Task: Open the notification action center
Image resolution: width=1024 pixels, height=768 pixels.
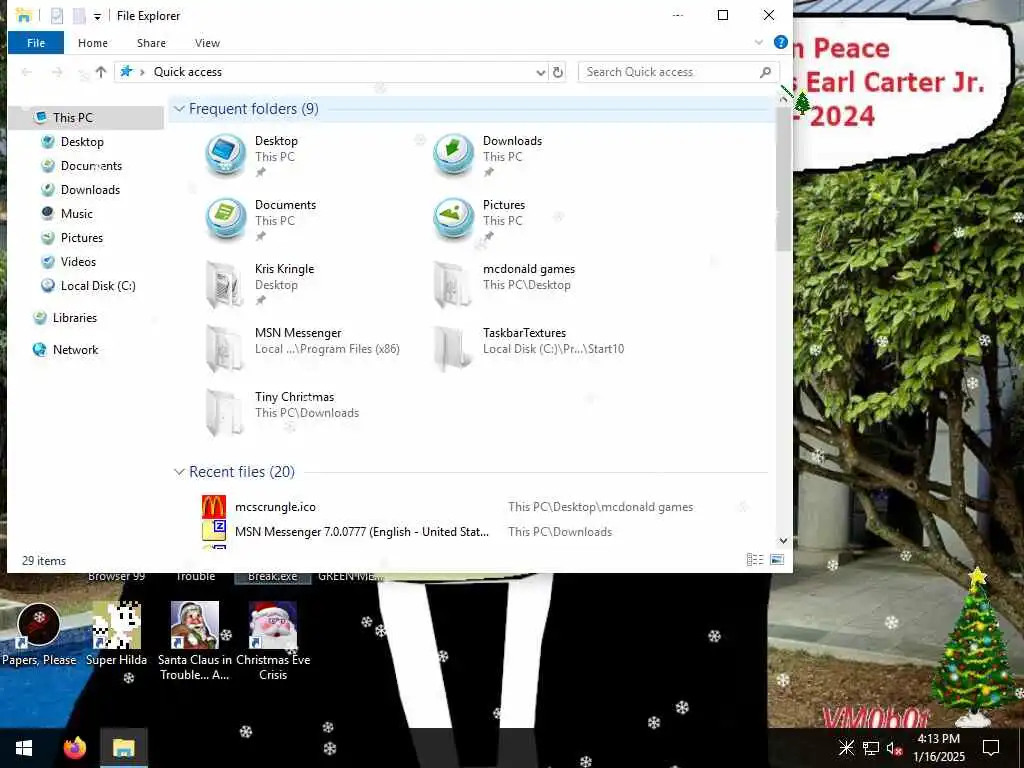Action: pos(991,748)
